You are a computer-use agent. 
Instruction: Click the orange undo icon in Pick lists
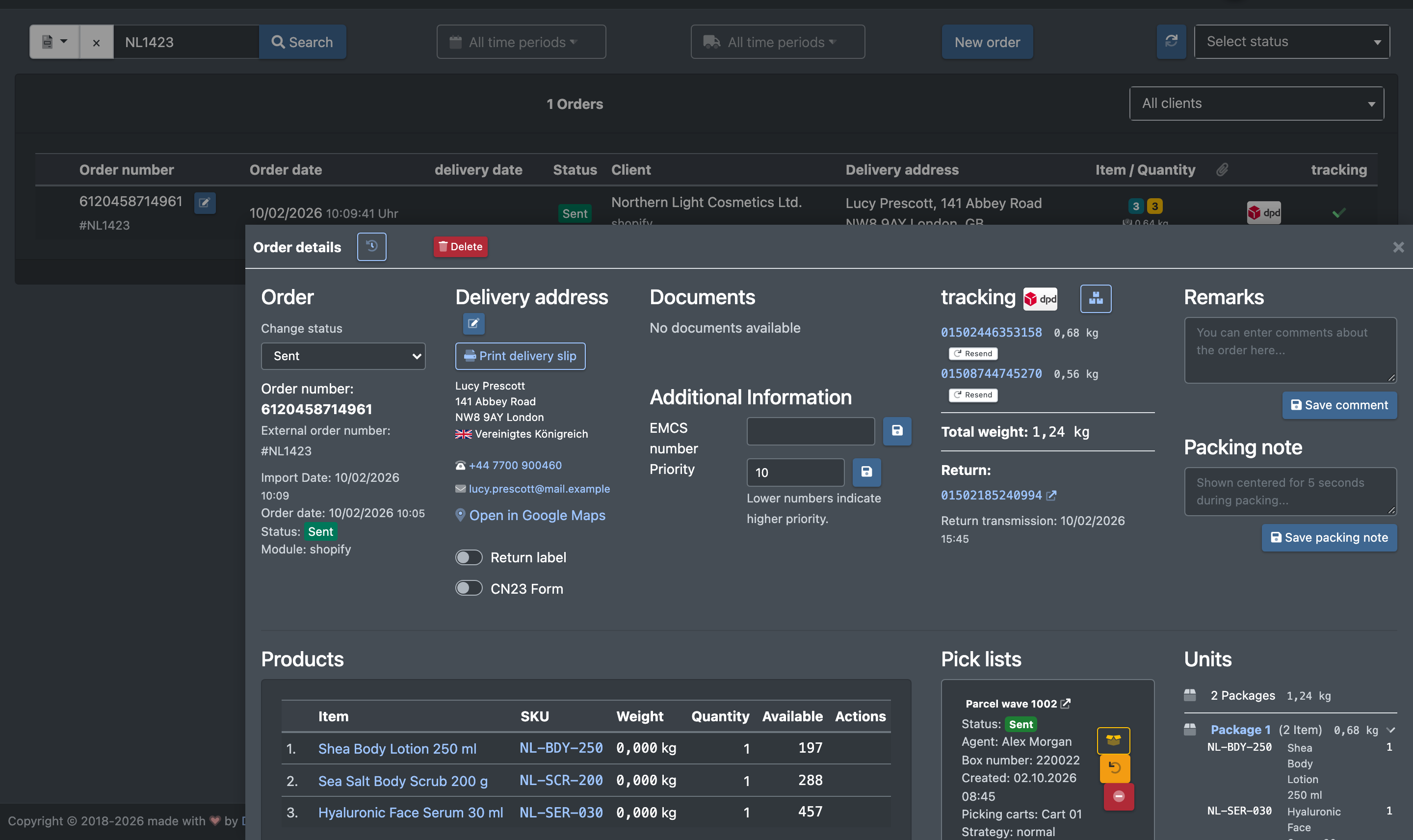pos(1114,768)
